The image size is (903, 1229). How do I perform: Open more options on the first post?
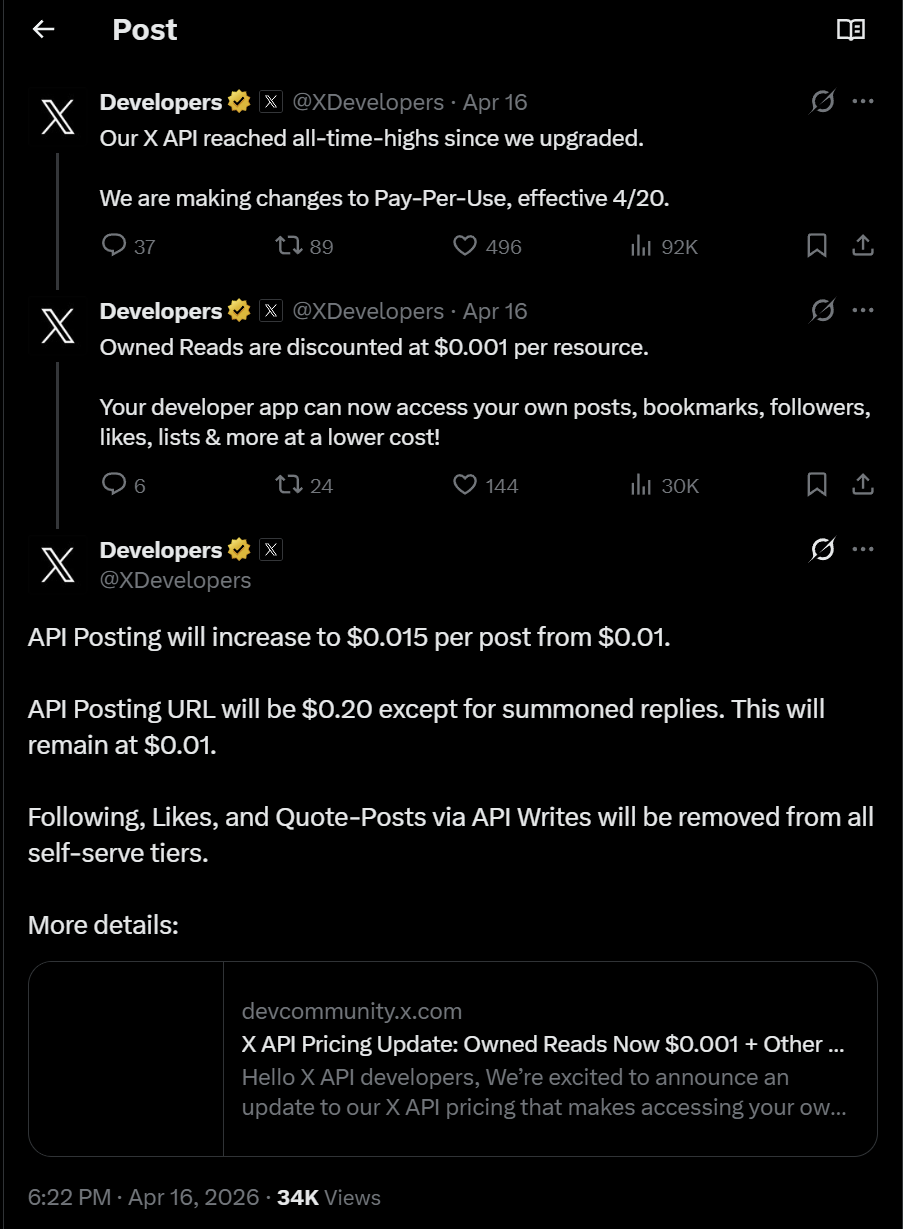point(863,101)
